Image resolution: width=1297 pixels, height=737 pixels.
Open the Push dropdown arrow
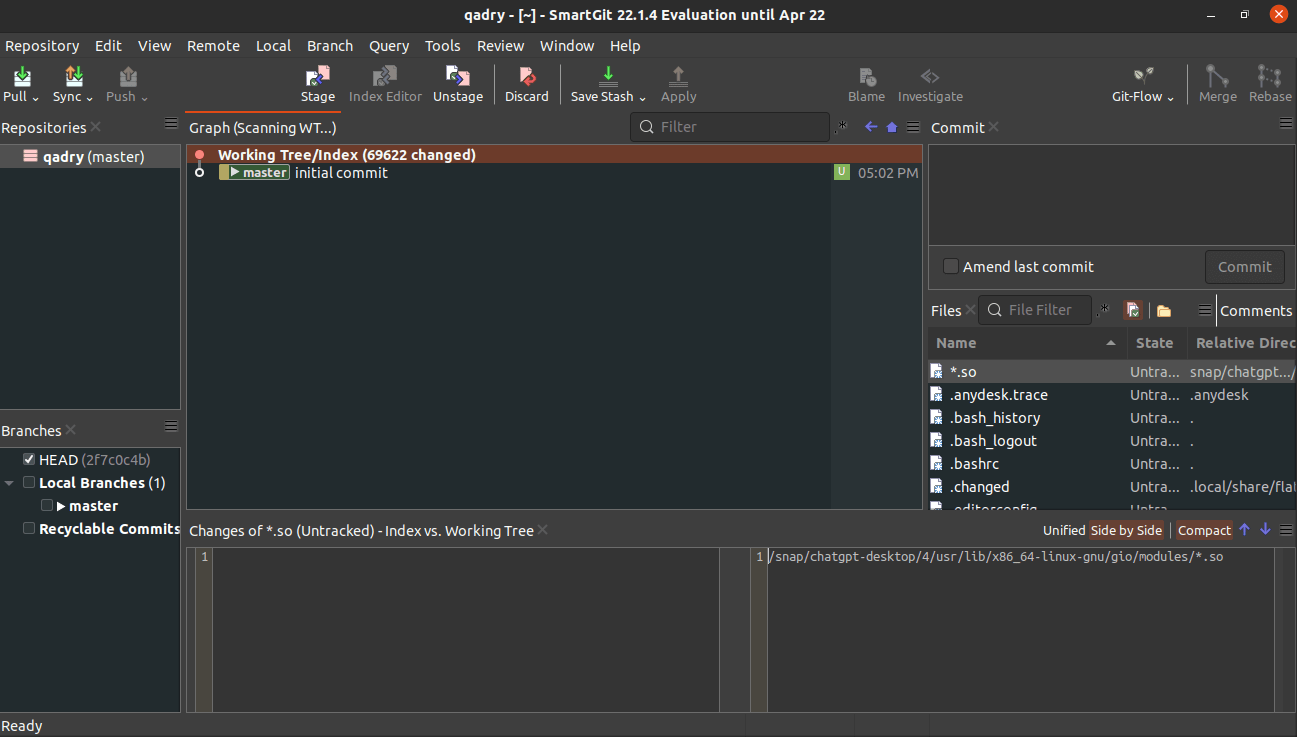pyautogui.click(x=144, y=98)
